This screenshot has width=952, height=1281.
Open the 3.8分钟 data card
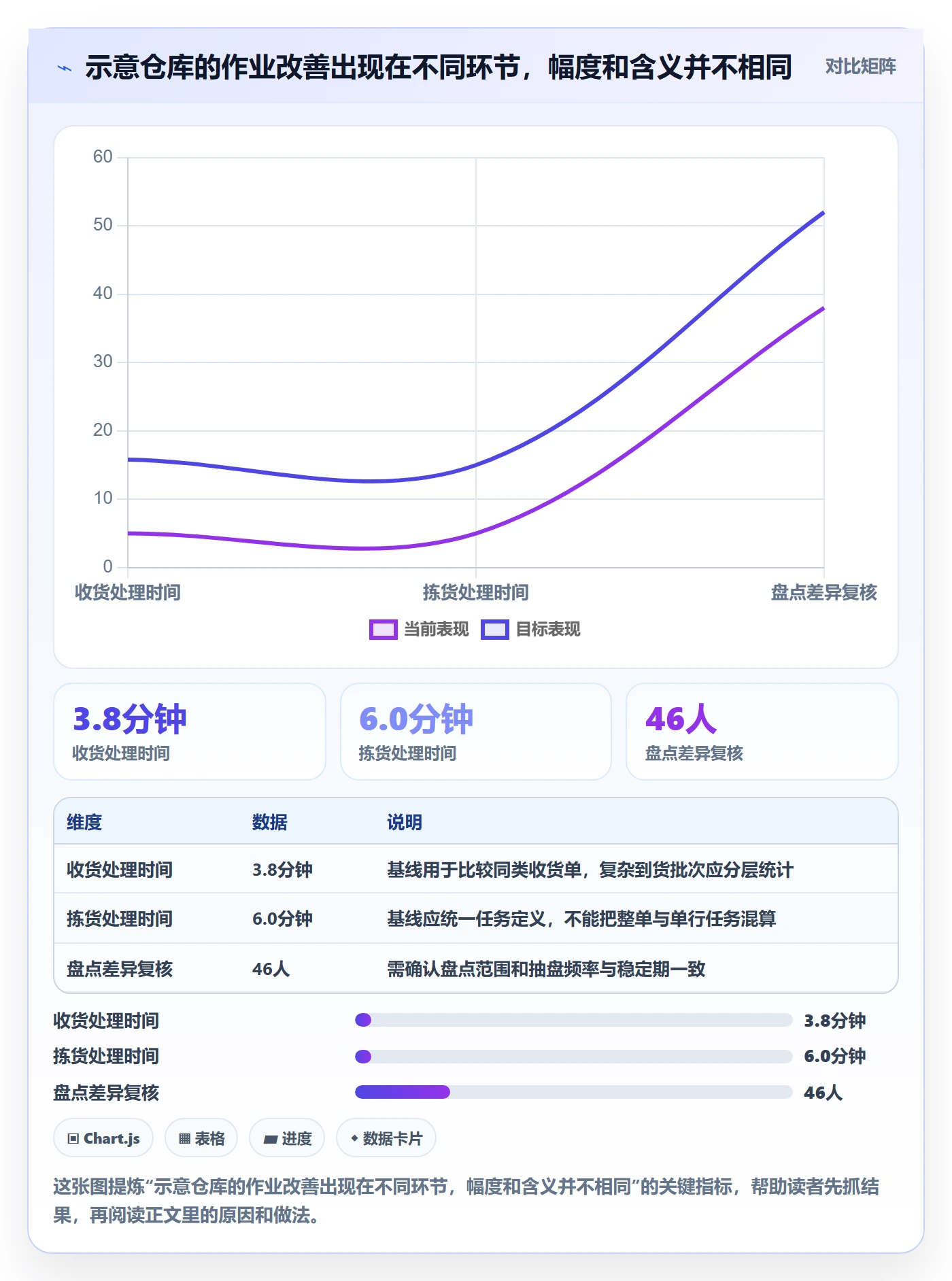(190, 732)
